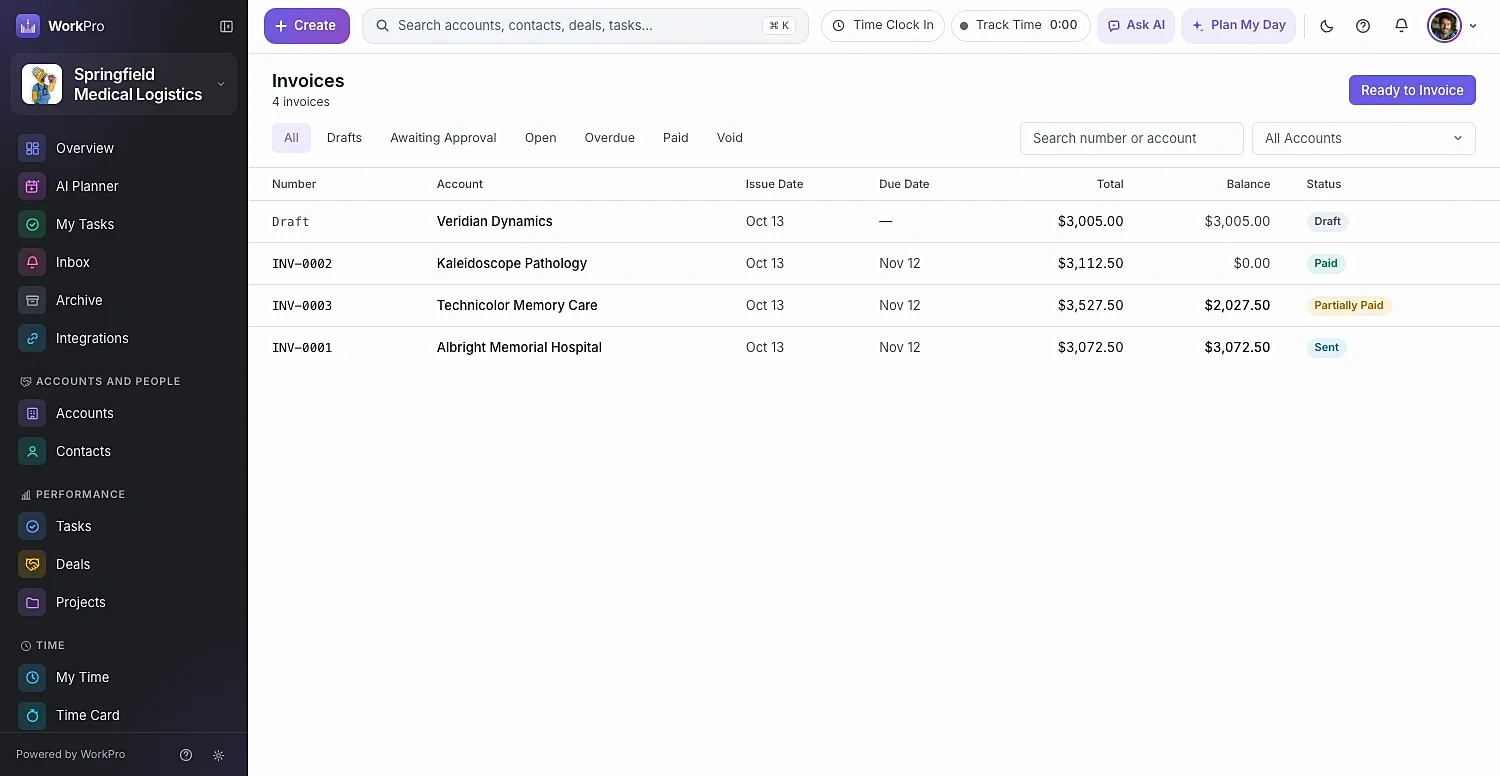
Task: Collapse the sidebar panel icon
Action: click(226, 26)
